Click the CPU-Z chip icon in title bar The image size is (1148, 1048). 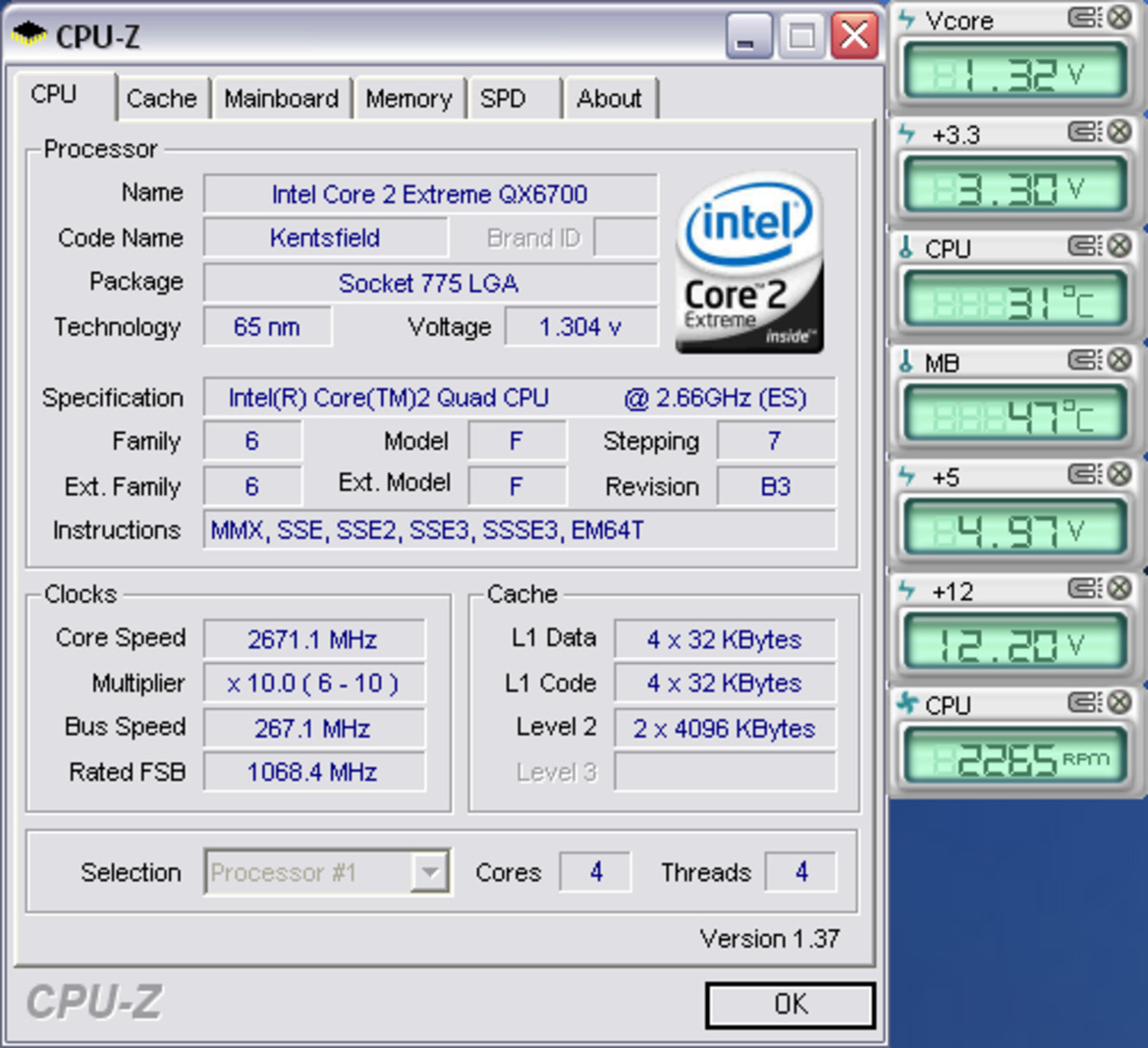click(x=27, y=34)
